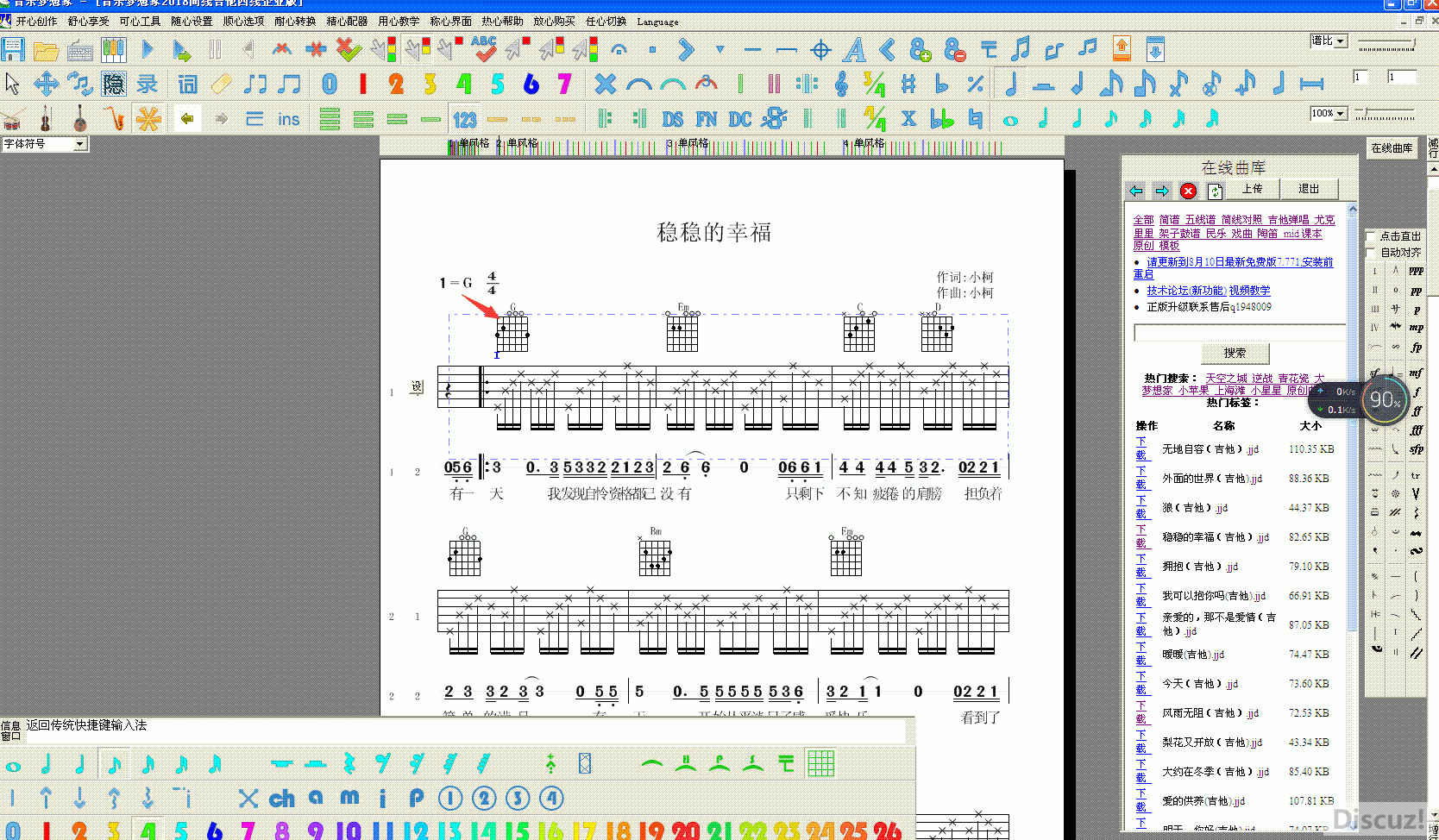This screenshot has width=1439, height=840.
Task: Select the drum instrument icon
Action: point(12,118)
